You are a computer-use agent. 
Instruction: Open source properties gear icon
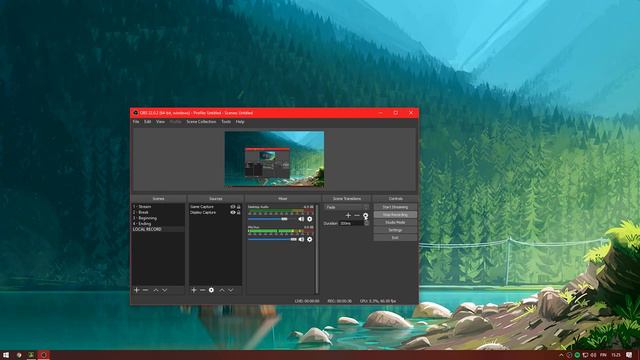point(211,290)
